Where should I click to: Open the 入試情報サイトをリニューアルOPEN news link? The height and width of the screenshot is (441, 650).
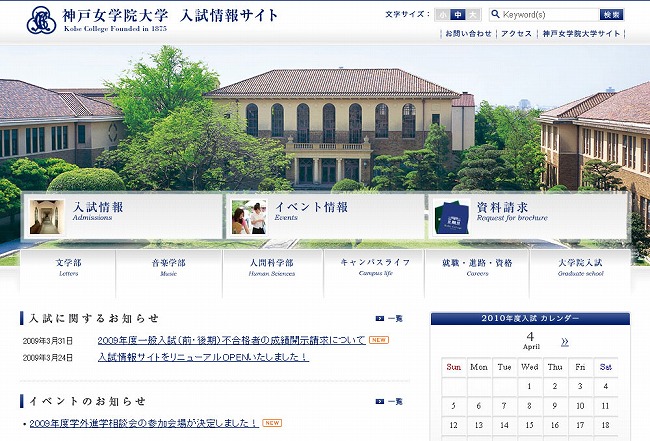(202, 357)
